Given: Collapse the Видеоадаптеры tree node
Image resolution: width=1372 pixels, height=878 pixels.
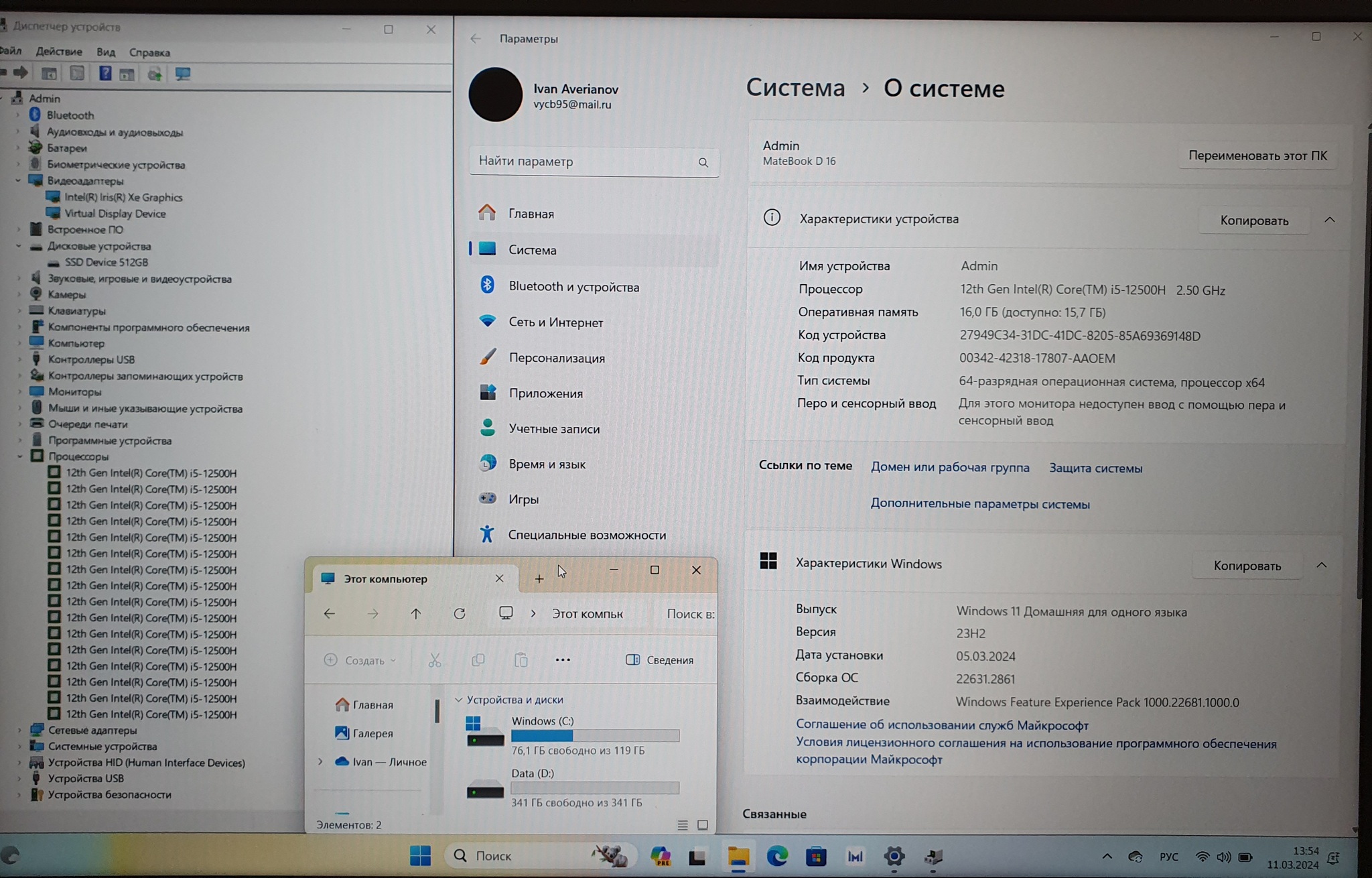Looking at the screenshot, I should 18,181.
